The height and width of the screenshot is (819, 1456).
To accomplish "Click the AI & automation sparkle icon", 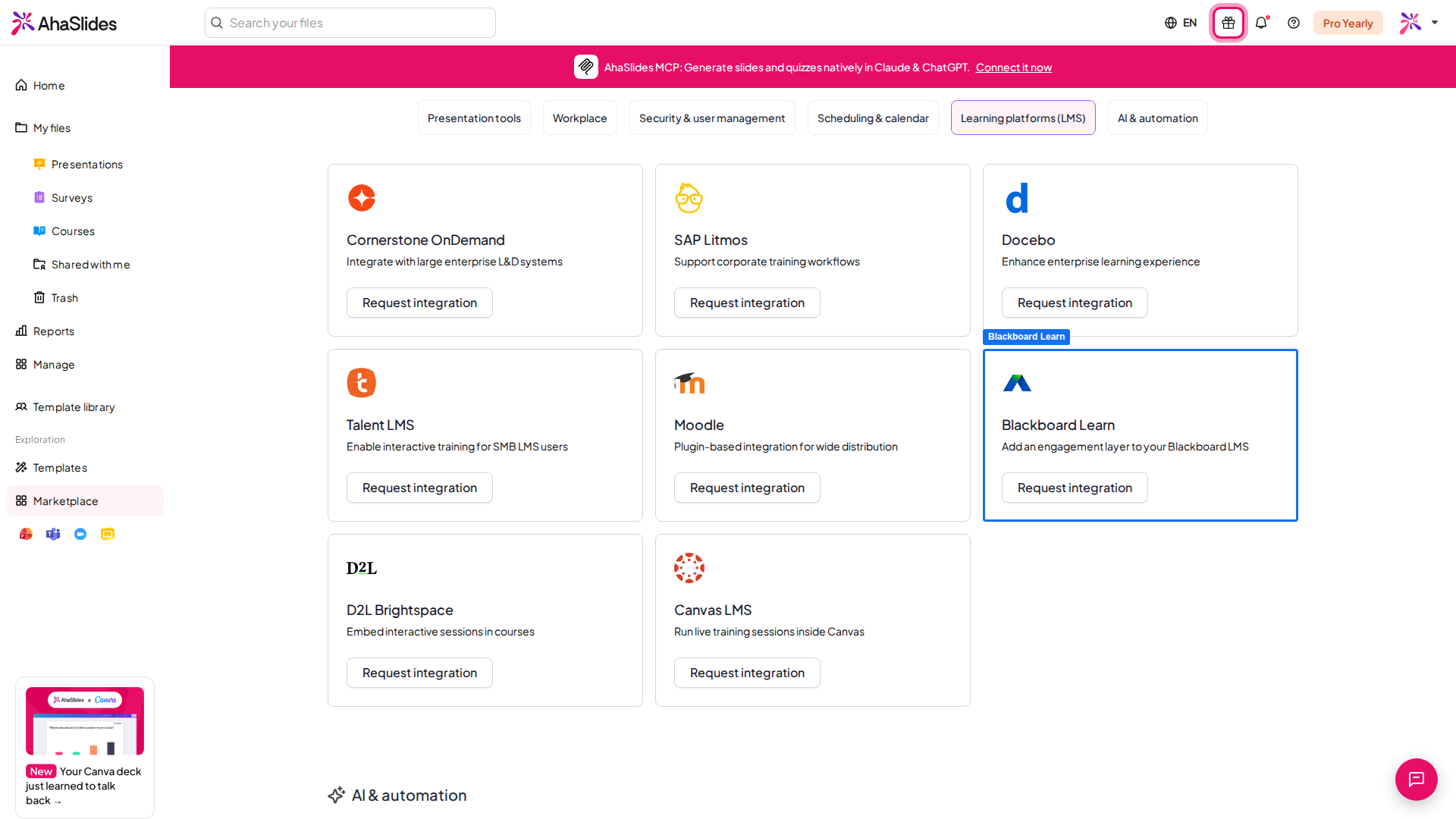I will (337, 795).
